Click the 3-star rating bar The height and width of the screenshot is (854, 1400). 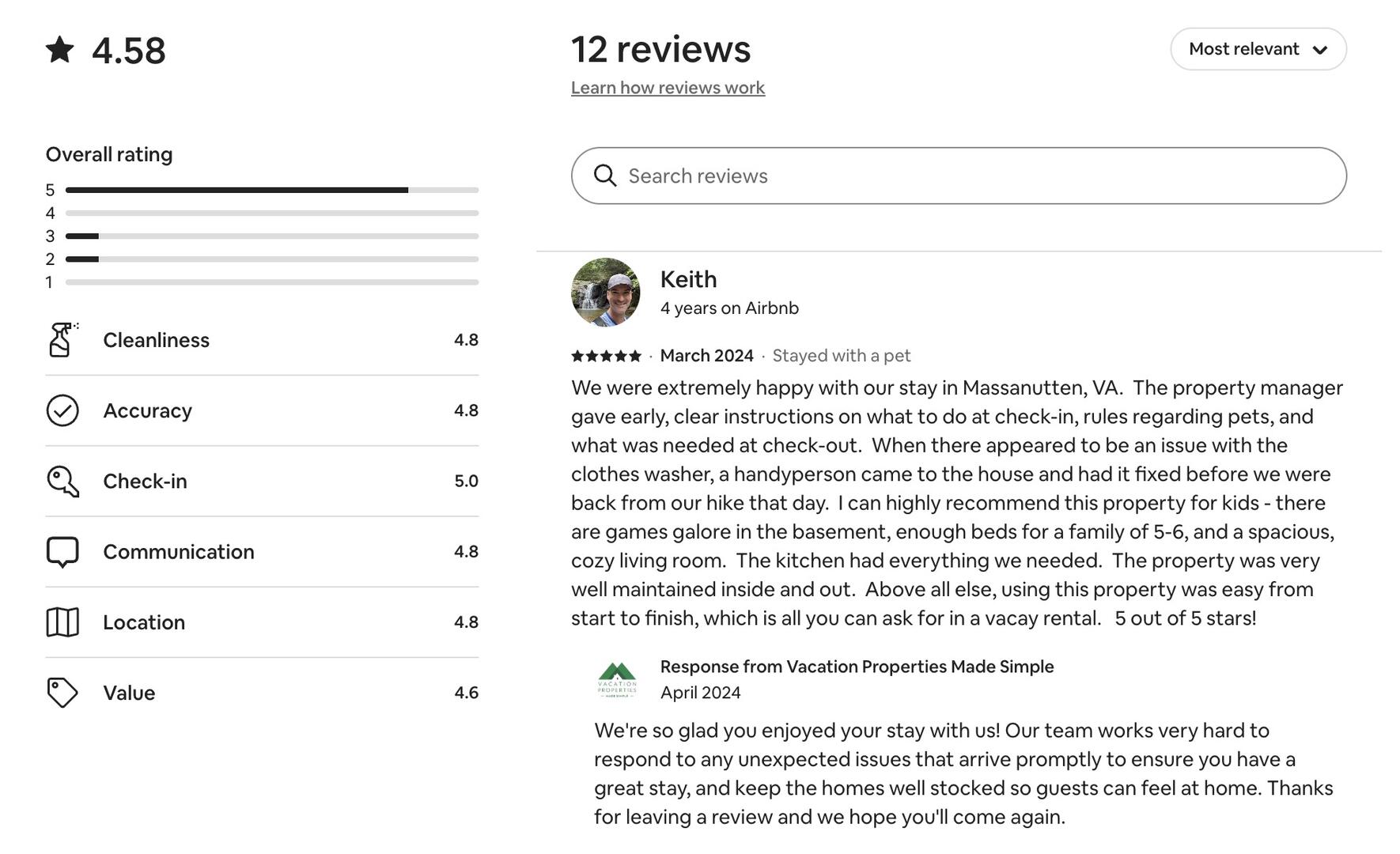point(272,236)
